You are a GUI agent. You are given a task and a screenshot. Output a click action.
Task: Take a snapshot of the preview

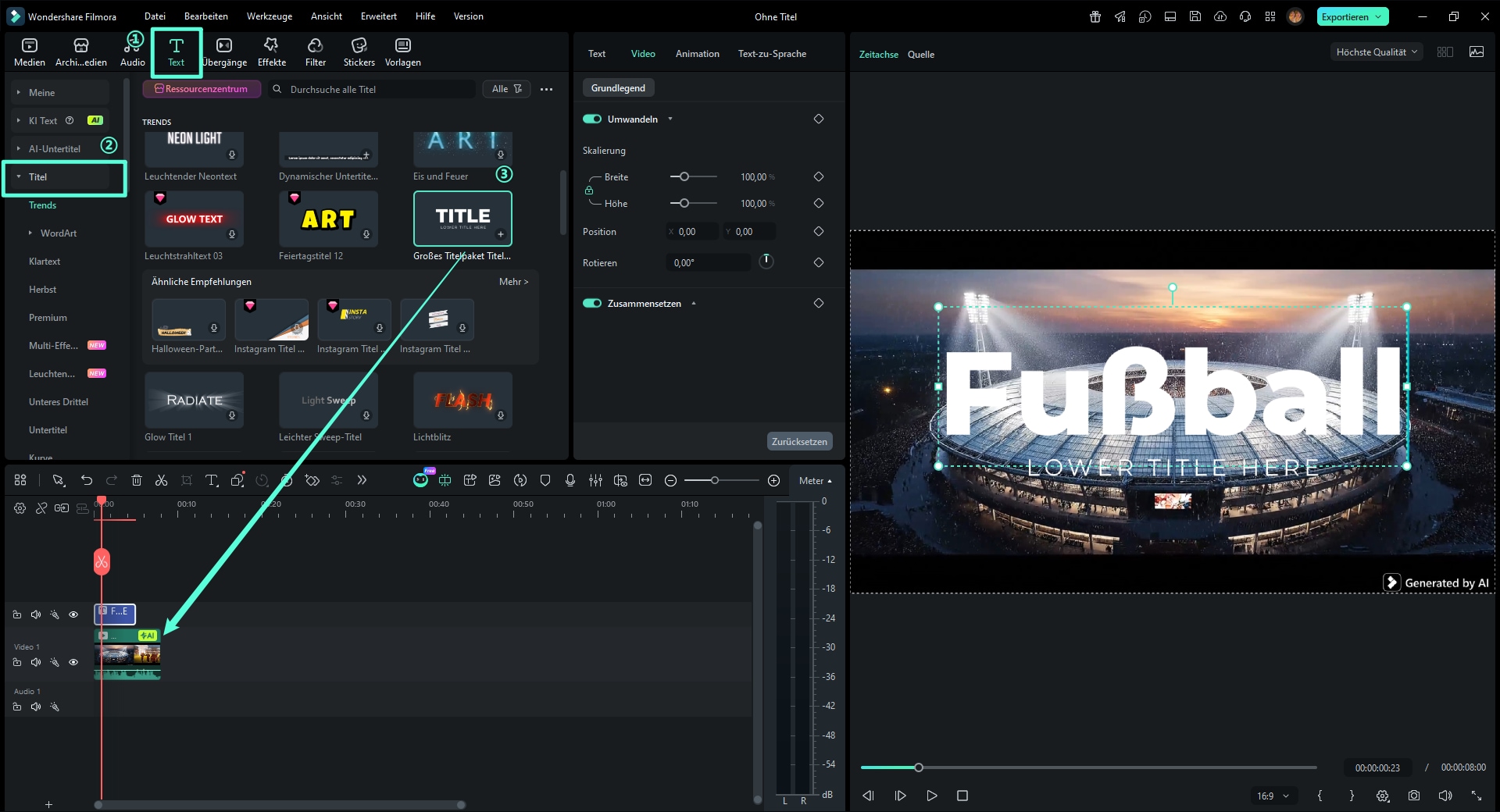(1414, 796)
